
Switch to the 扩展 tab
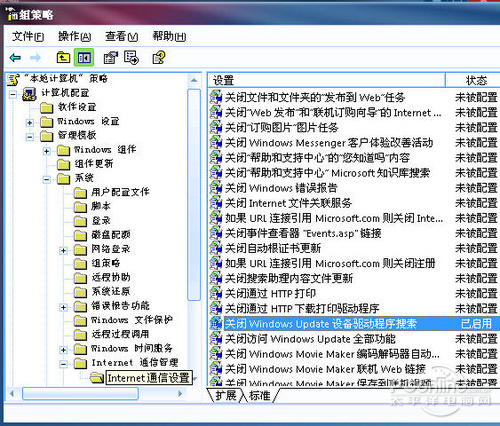[x=225, y=395]
